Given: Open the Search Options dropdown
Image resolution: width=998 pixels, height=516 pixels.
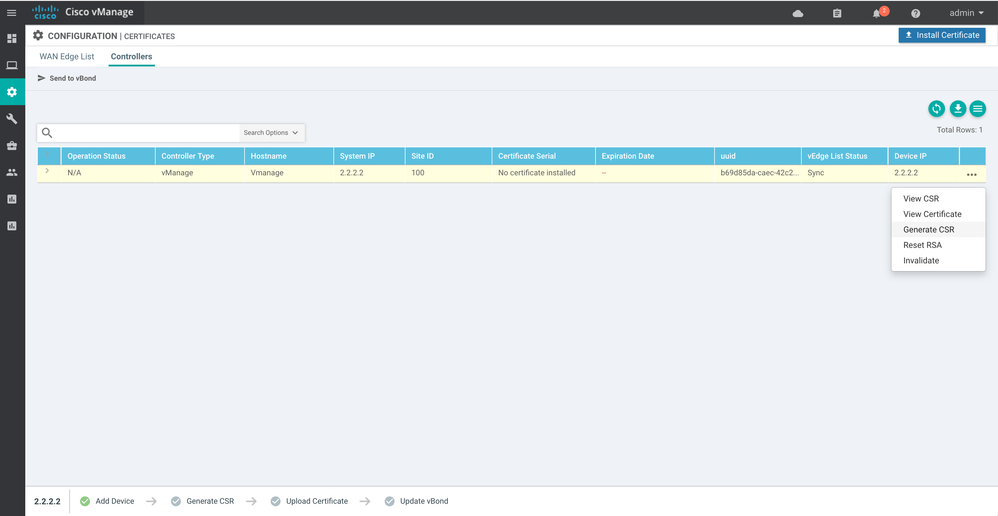Looking at the screenshot, I should (272, 133).
